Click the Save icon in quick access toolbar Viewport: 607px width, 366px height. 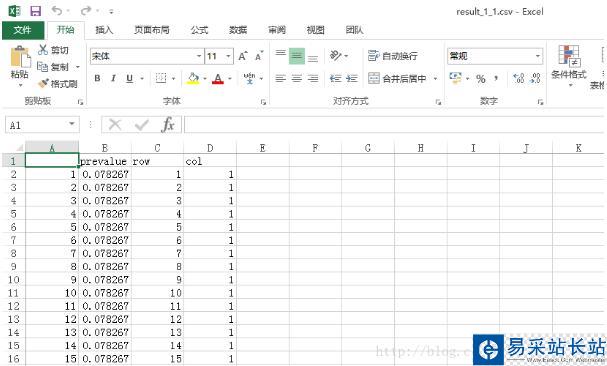(36, 11)
